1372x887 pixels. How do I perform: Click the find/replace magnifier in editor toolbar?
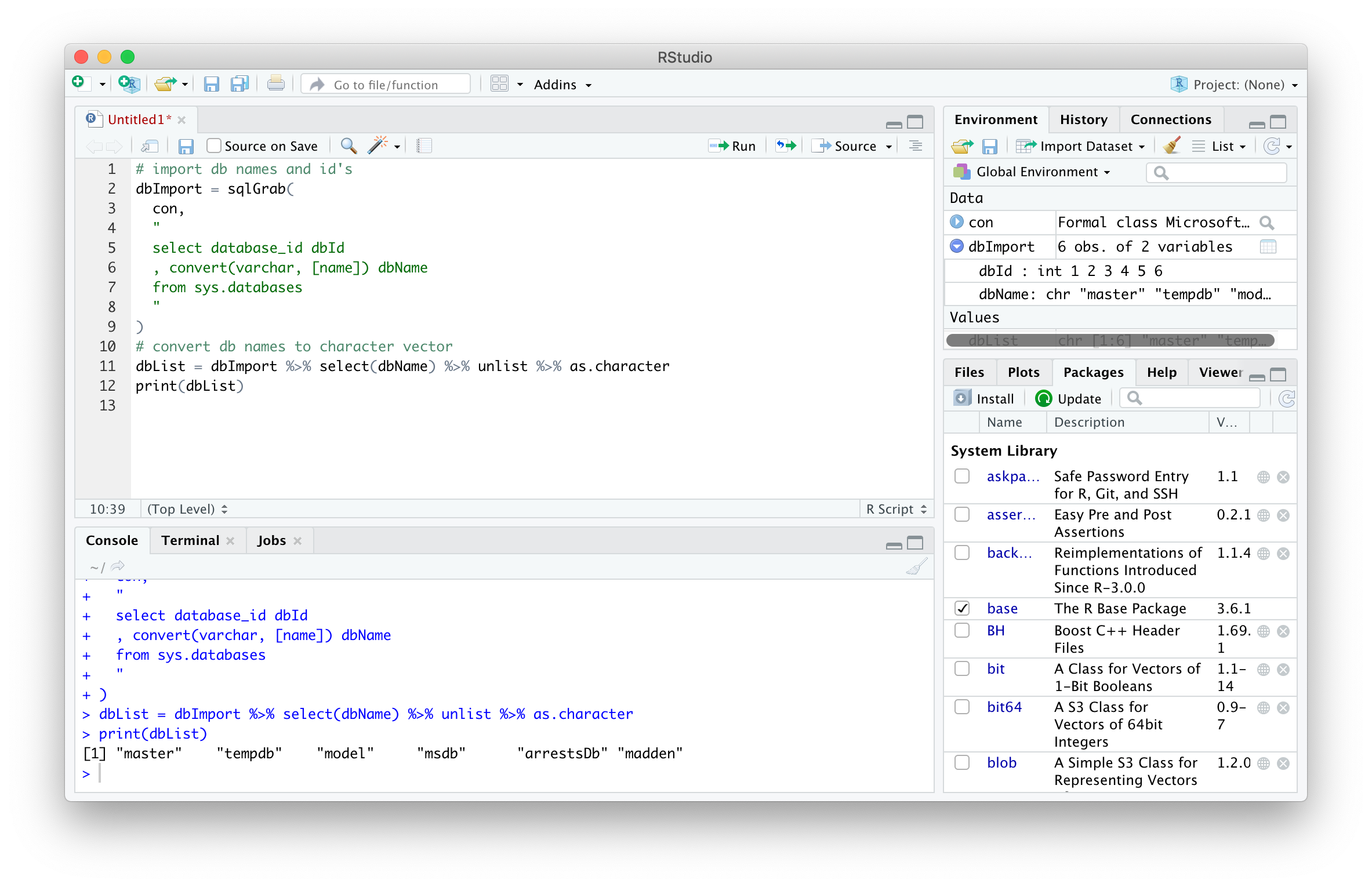(349, 146)
